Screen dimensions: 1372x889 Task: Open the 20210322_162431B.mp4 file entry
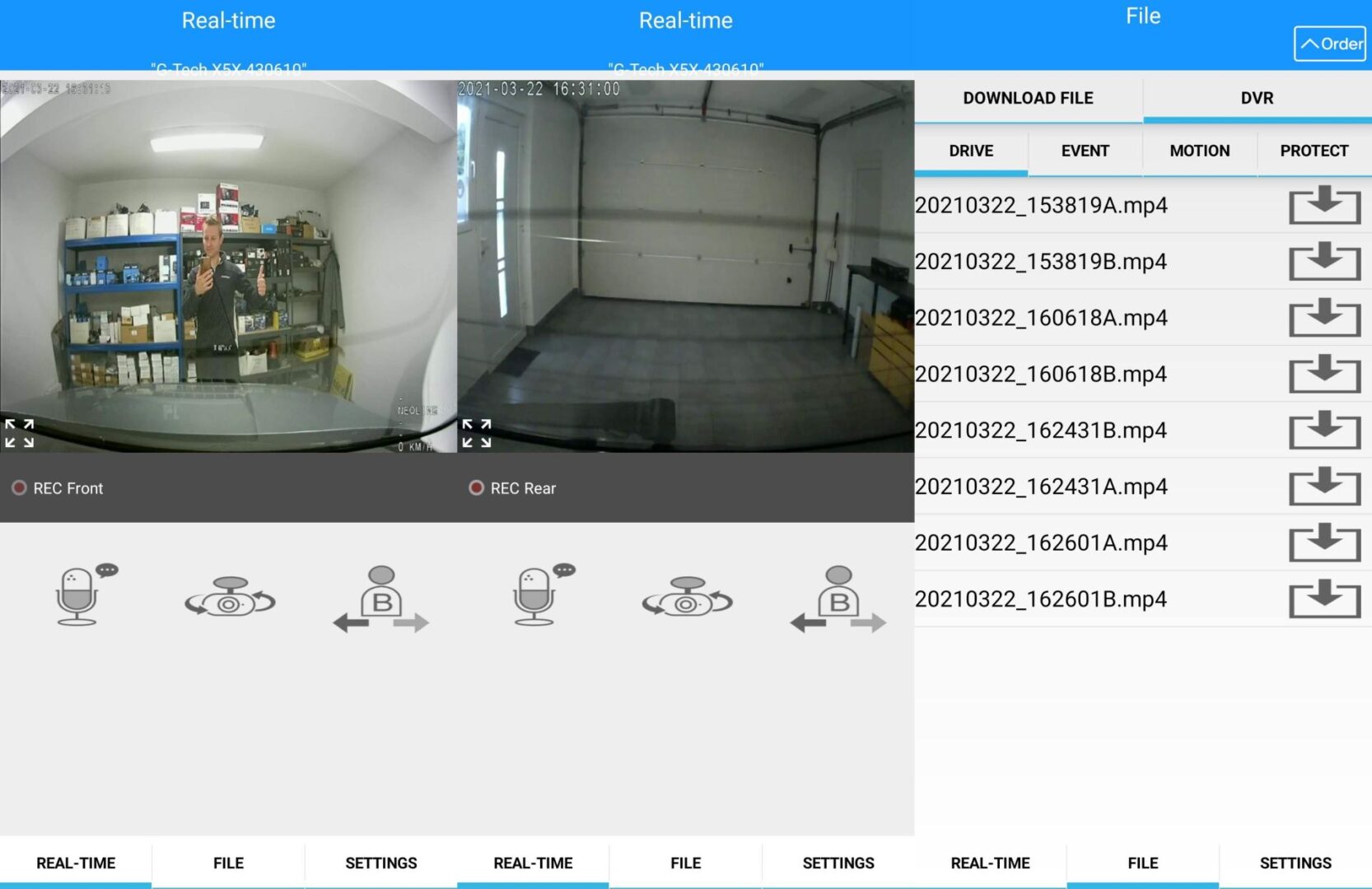pyautogui.click(x=1041, y=431)
